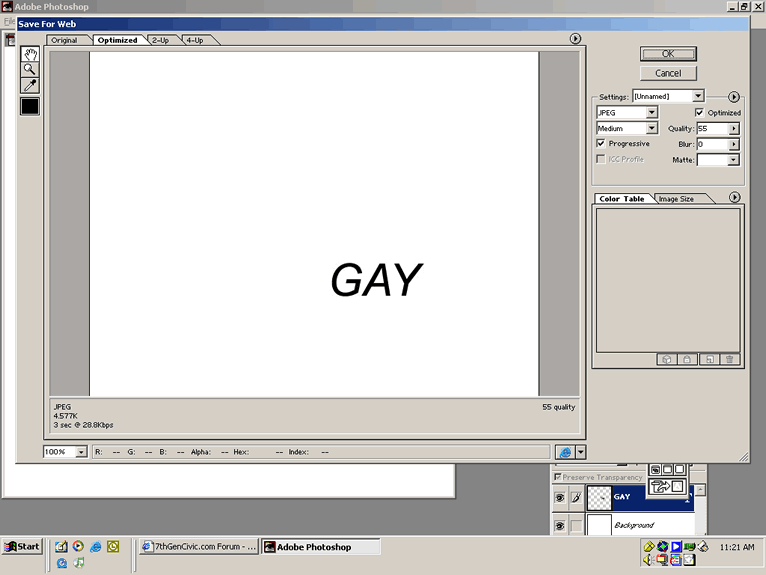
Task: Click the Internet Explorer browser preview icon
Action: point(565,452)
